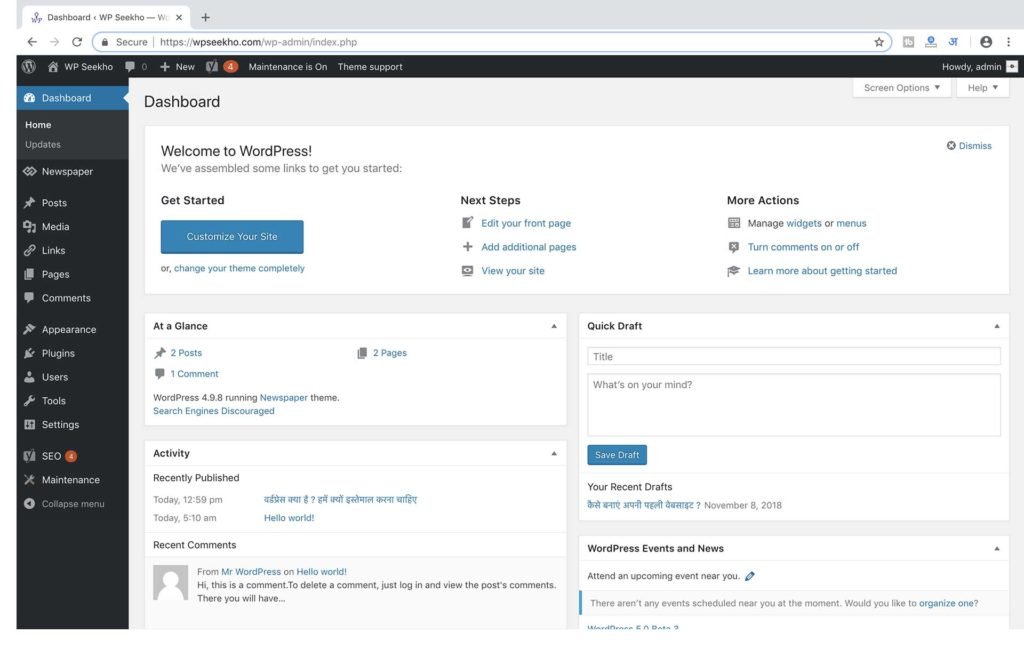Click Customize Your Site button
This screenshot has height=649, width=1024.
[232, 236]
